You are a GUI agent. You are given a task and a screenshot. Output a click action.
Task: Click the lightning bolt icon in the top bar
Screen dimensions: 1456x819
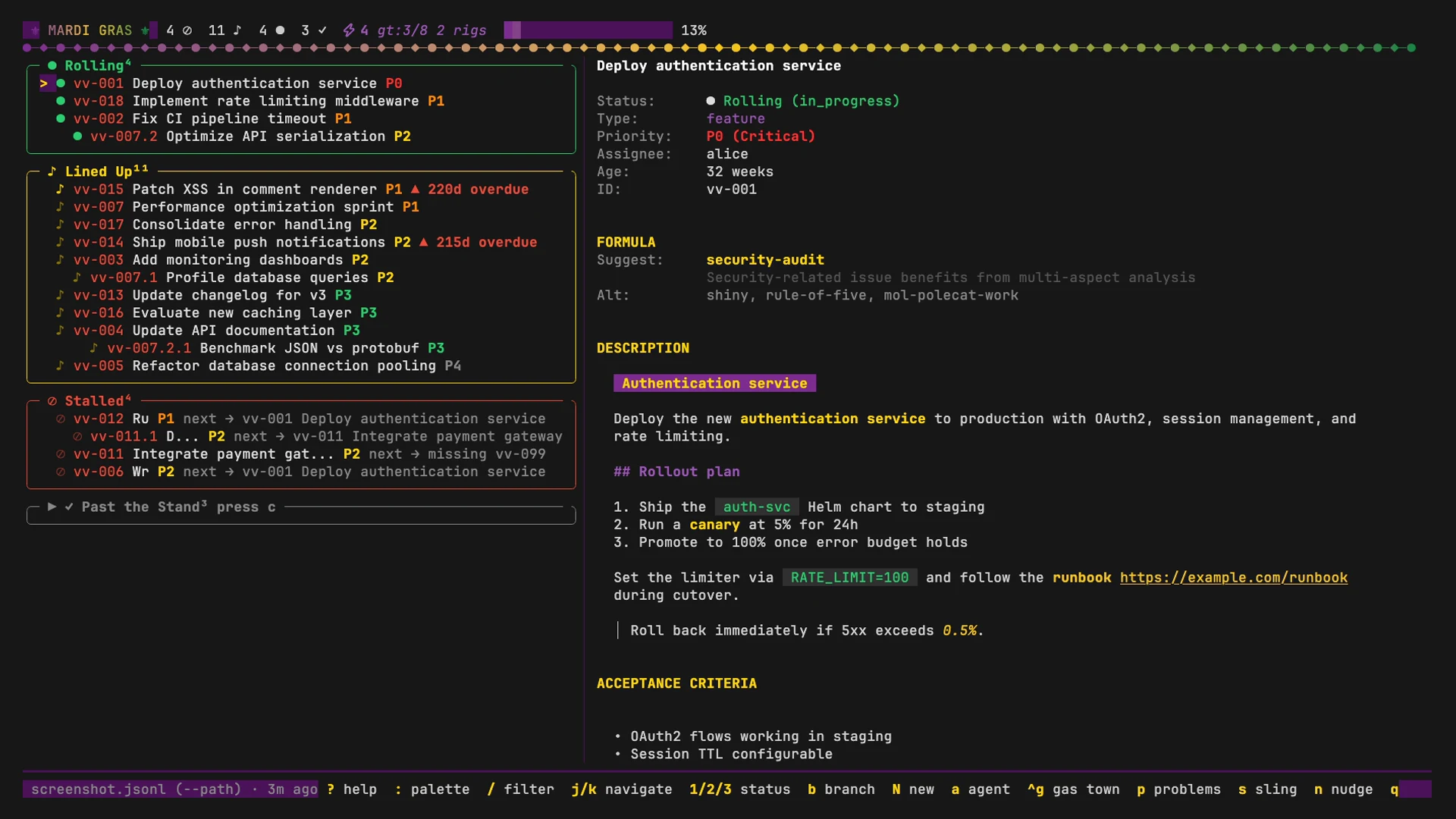click(349, 30)
